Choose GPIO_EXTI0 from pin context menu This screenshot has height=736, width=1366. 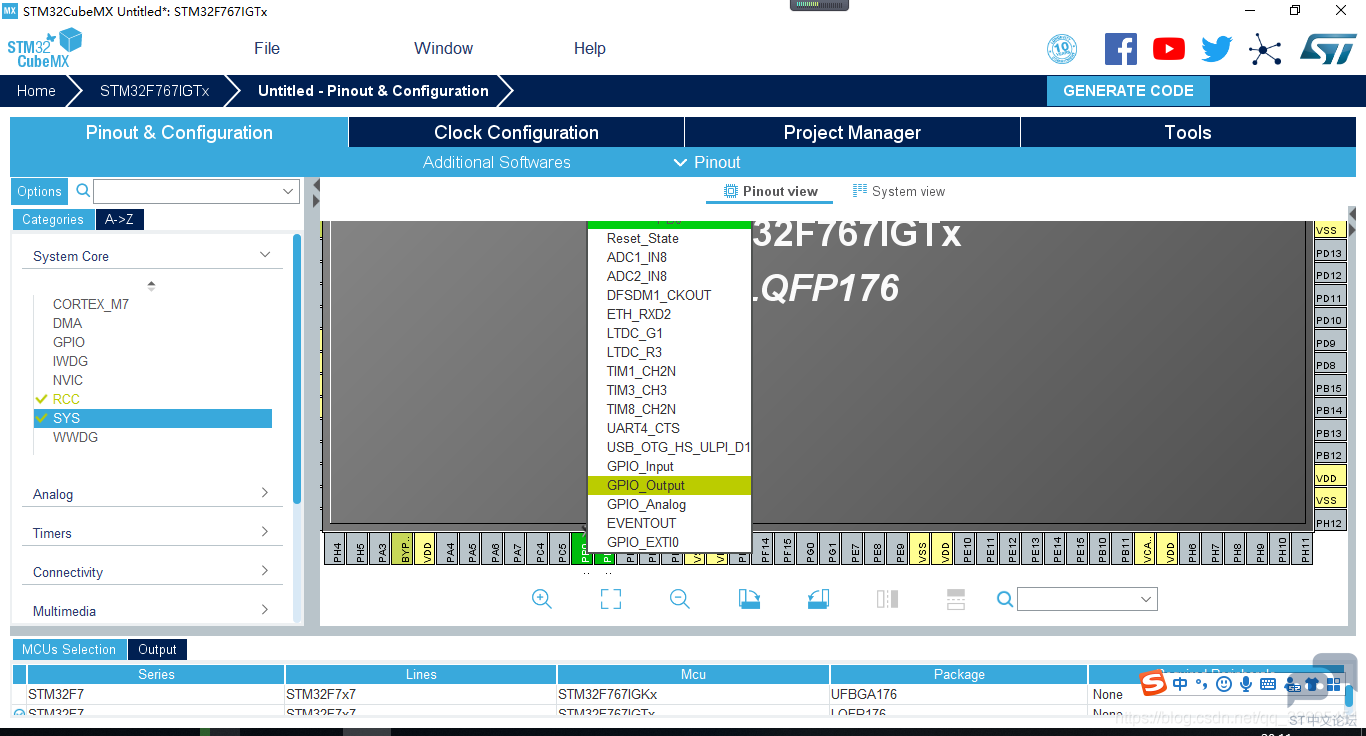[669, 542]
